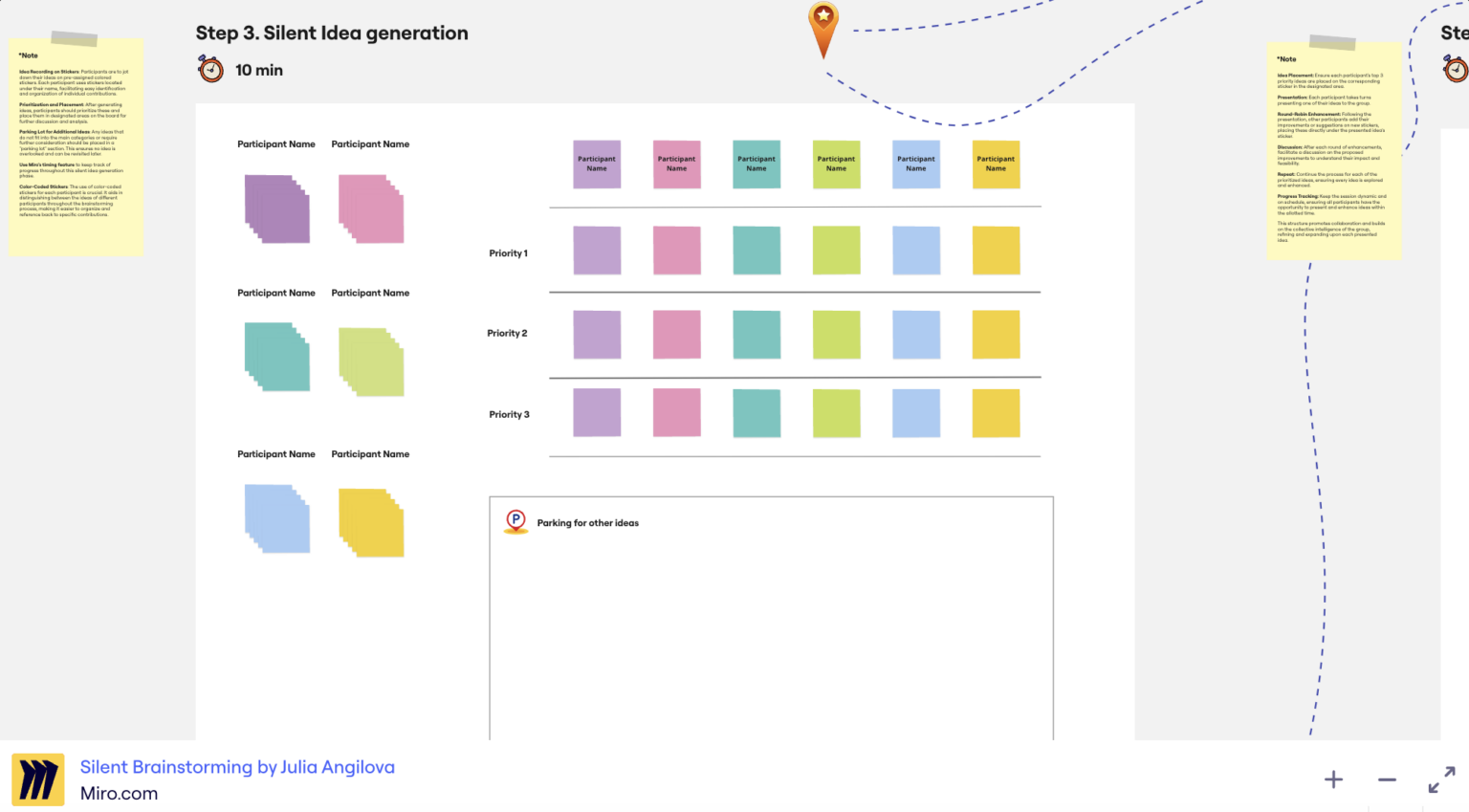The image size is (1469, 812).
Task: Click the 10 min stopwatch icon
Action: point(210,69)
